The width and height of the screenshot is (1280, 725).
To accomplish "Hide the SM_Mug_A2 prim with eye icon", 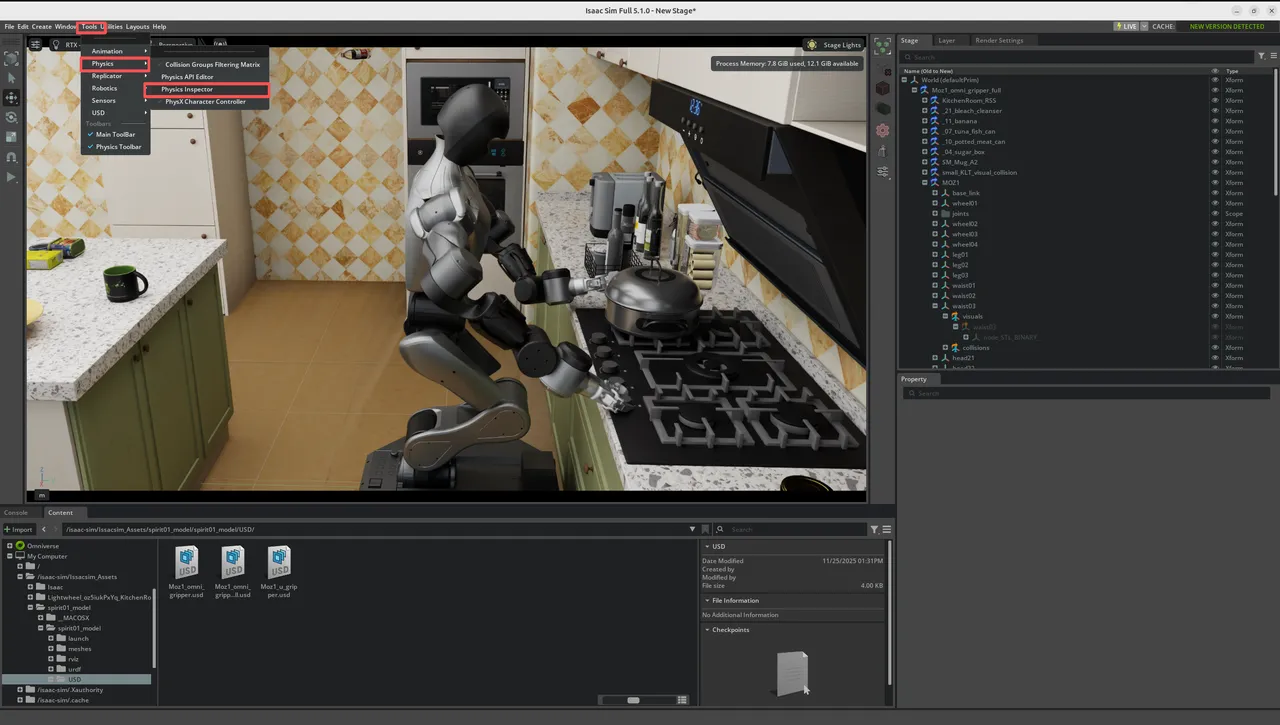I will 1215,162.
